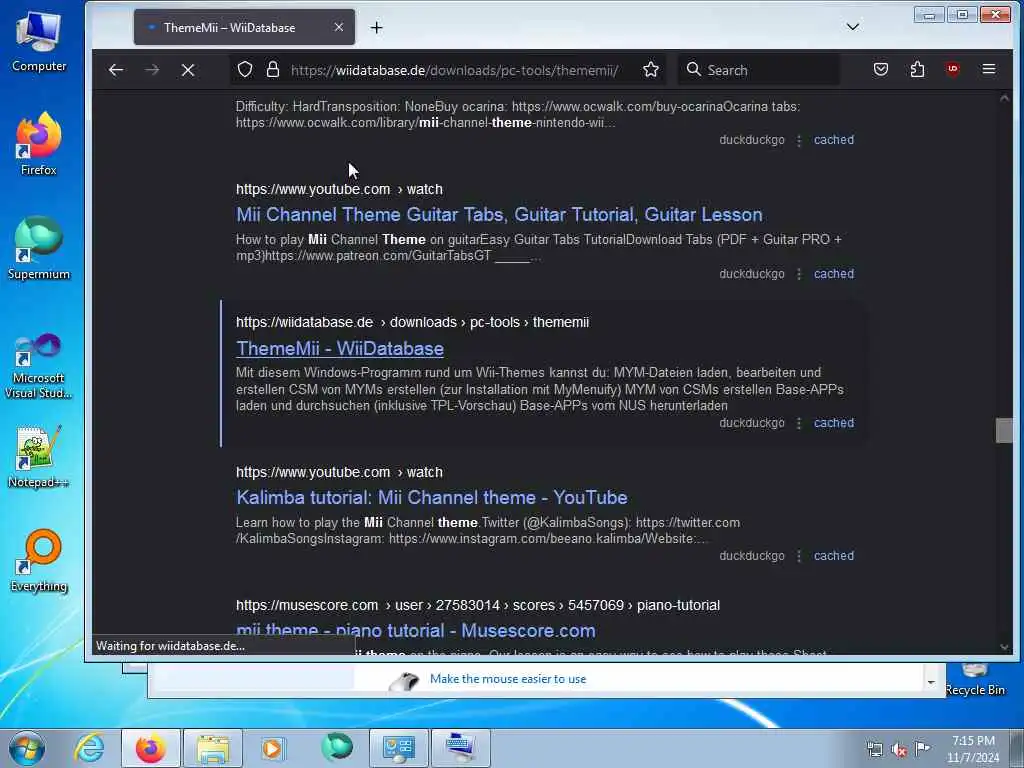Click the page vertical scrollbar thumb
1024x768 pixels.
pyautogui.click(x=1004, y=430)
